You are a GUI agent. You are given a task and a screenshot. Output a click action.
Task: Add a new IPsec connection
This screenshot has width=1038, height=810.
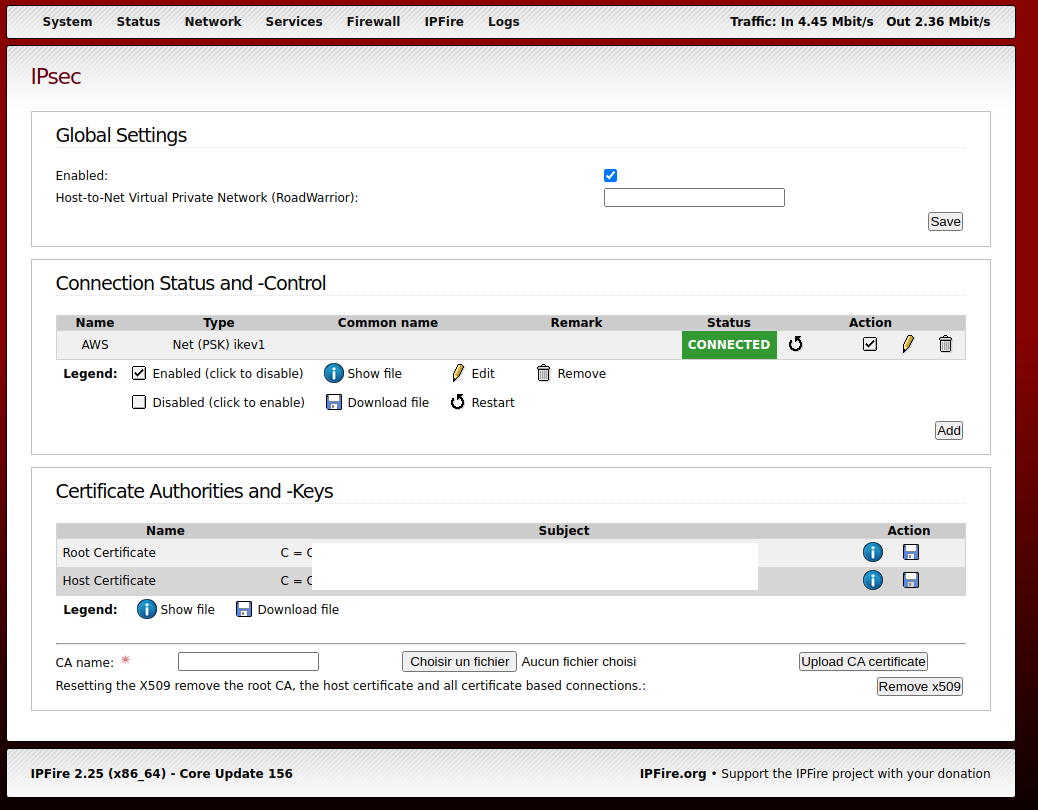[x=949, y=431]
